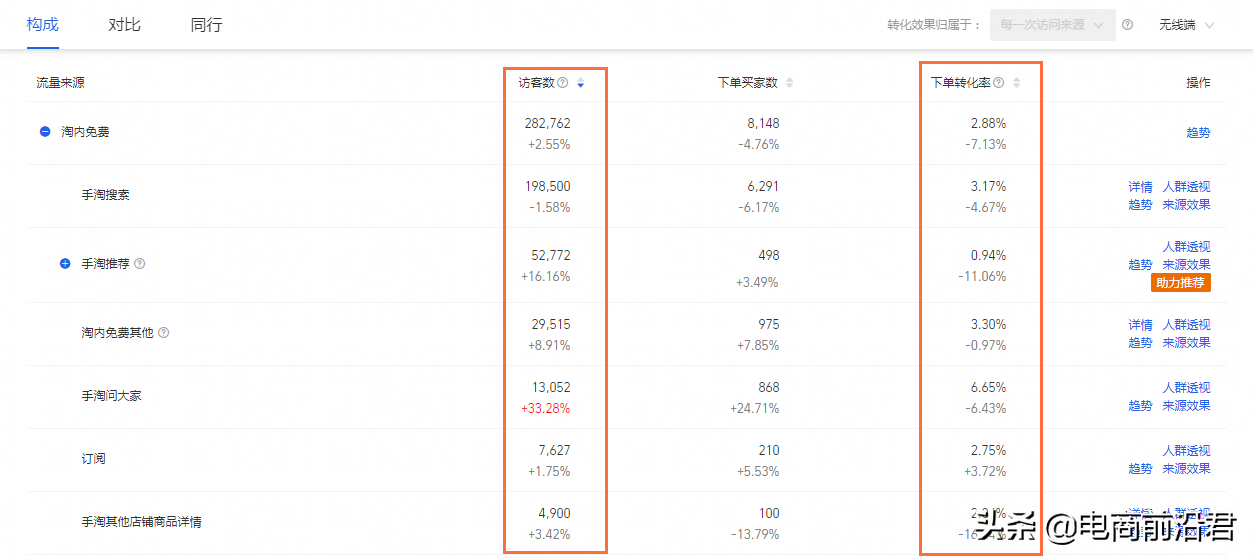Image resolution: width=1253 pixels, height=559 pixels.
Task: Expand the 手淘推荐 row plus icon
Action: pos(65,264)
